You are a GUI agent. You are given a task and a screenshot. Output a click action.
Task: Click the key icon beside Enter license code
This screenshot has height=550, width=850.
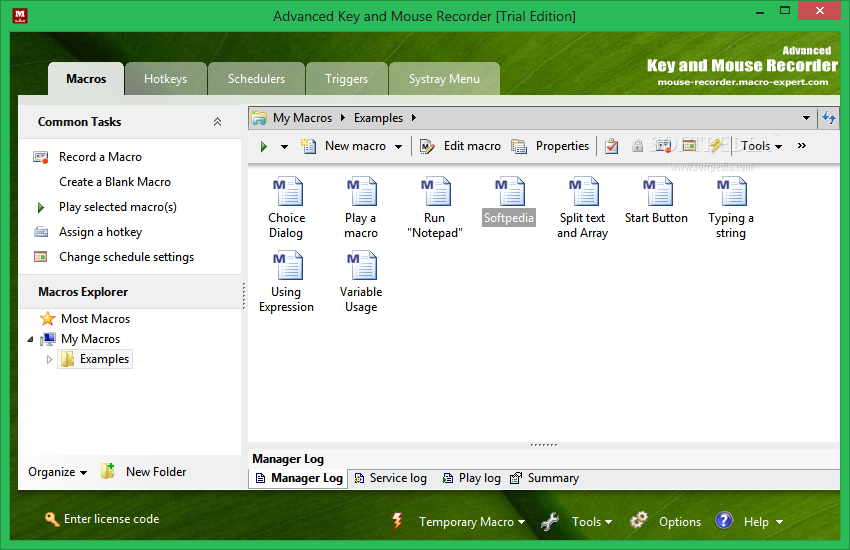coord(51,519)
